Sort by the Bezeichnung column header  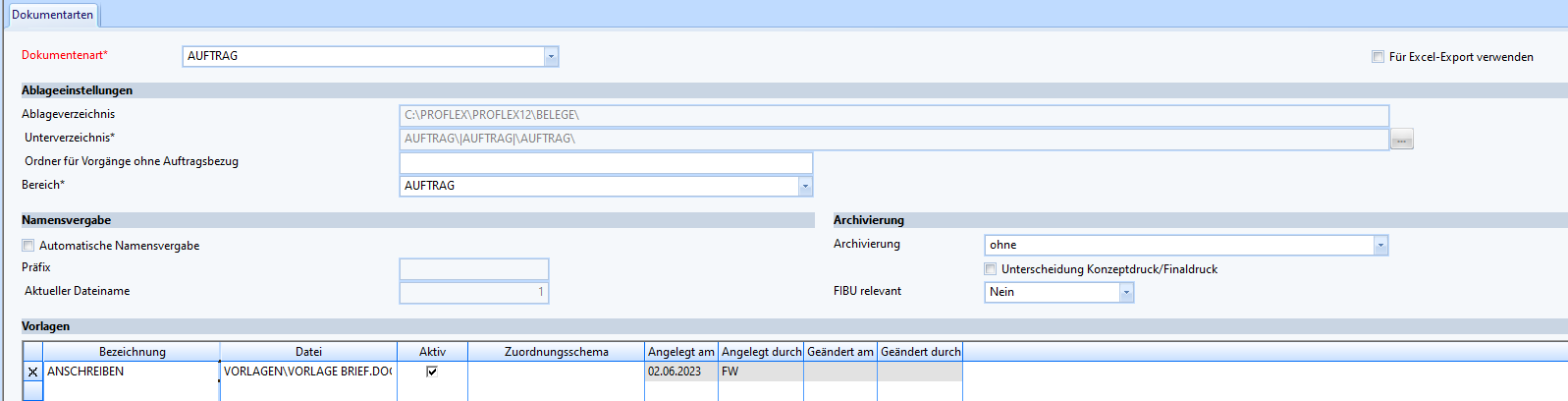click(132, 352)
